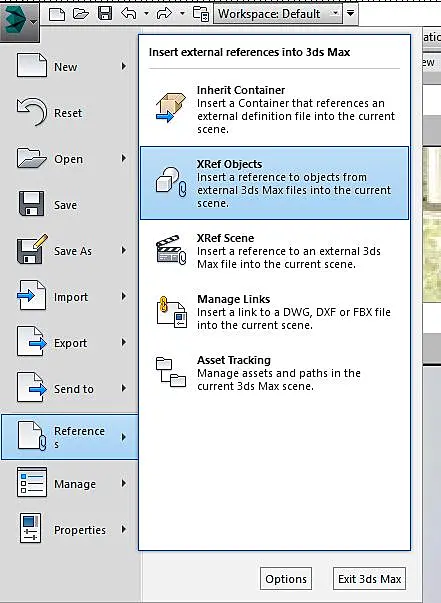Image resolution: width=441 pixels, height=603 pixels.
Task: Click the Redo arrow icon
Action: click(x=165, y=14)
